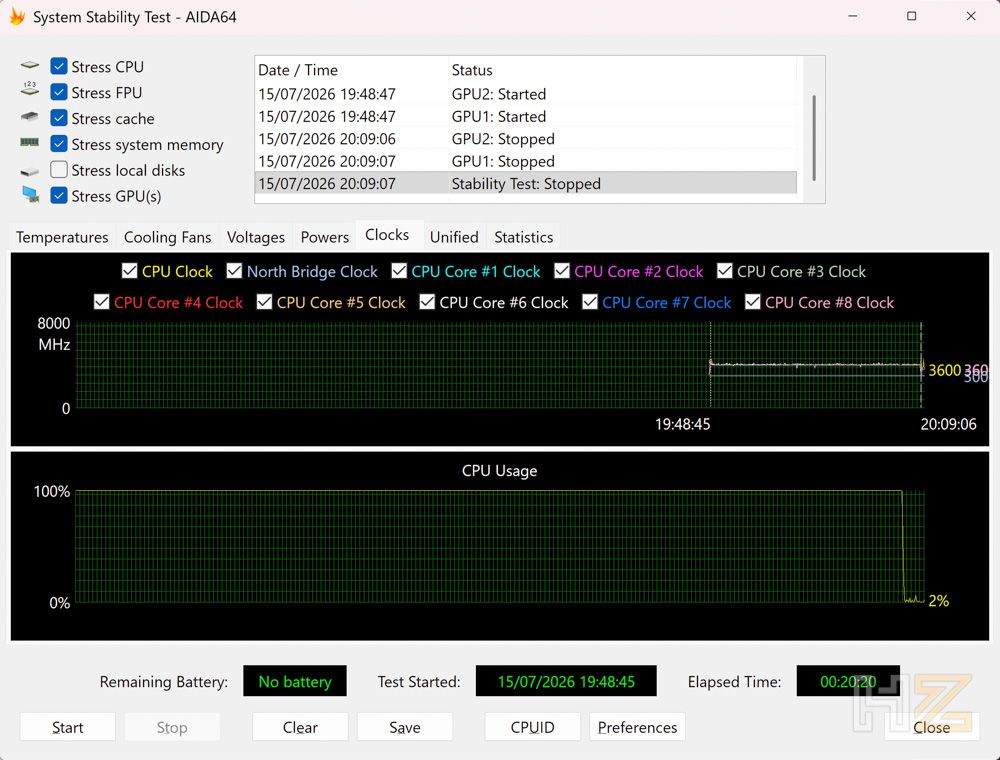Save the stability test results
Screen dimensions: 1000x760
(x=405, y=727)
